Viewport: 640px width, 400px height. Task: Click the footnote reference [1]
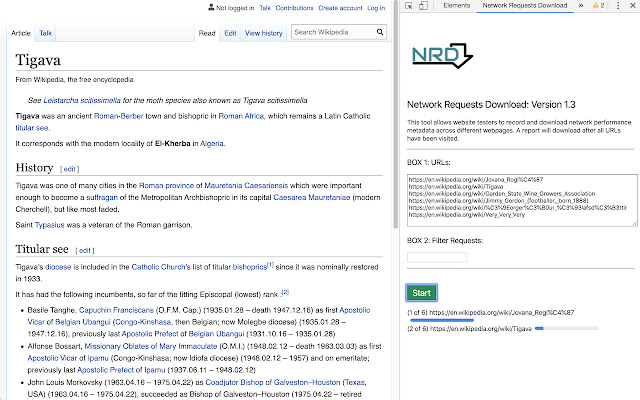(270, 265)
